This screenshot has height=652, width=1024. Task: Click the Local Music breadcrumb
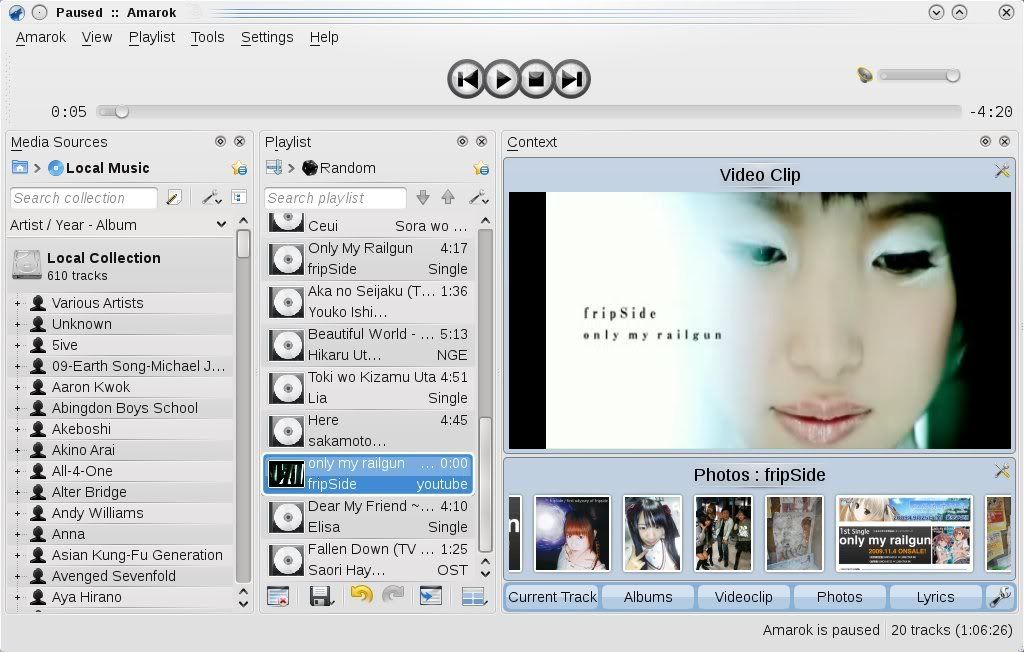point(99,168)
